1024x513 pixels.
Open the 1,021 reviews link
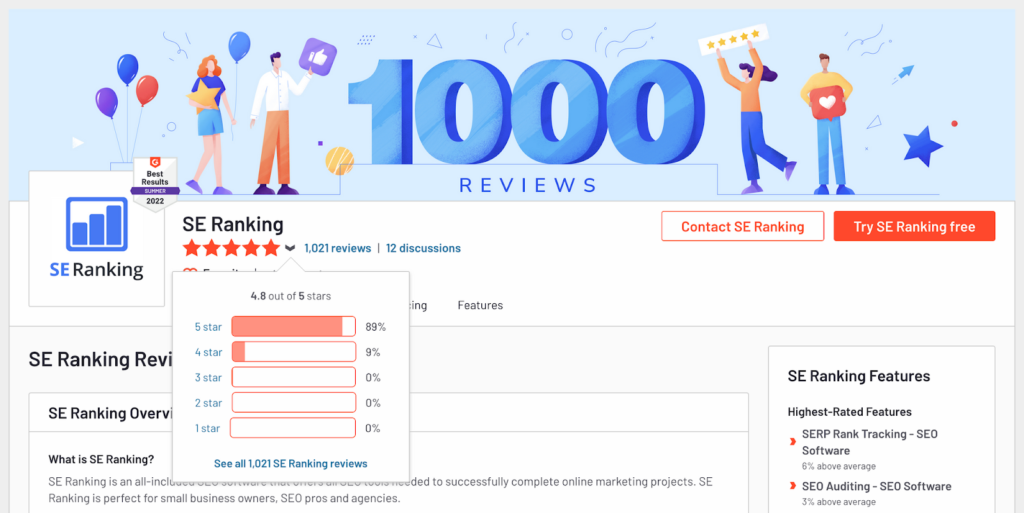(x=338, y=248)
